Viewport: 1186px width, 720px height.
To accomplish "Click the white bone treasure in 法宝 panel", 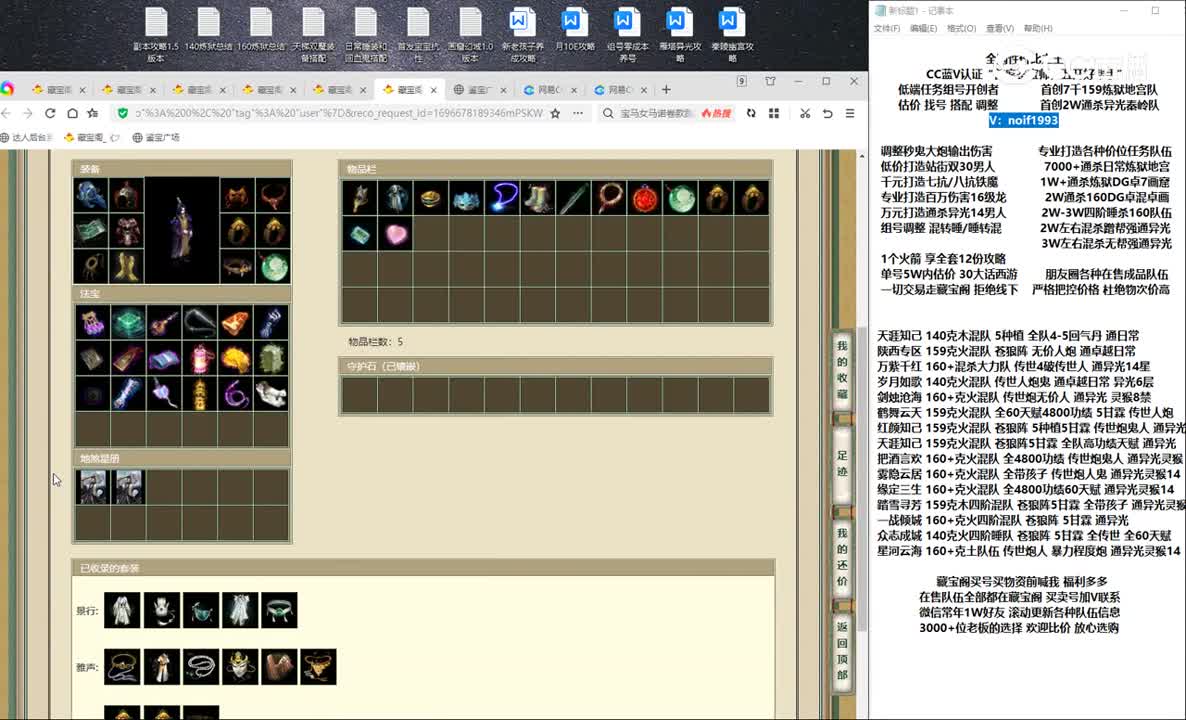I will tap(272, 395).
